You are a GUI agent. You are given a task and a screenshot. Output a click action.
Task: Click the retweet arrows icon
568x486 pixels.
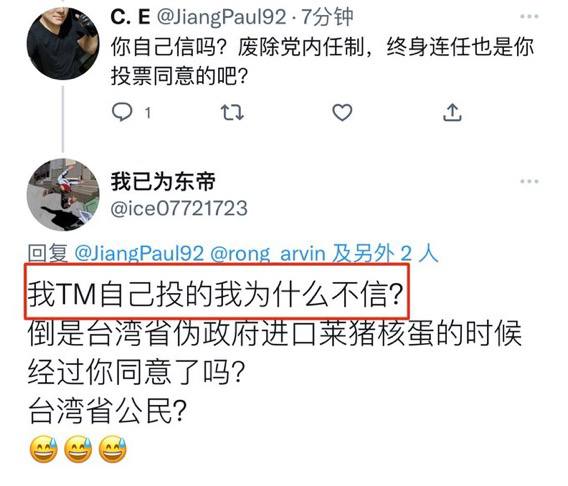point(232,113)
